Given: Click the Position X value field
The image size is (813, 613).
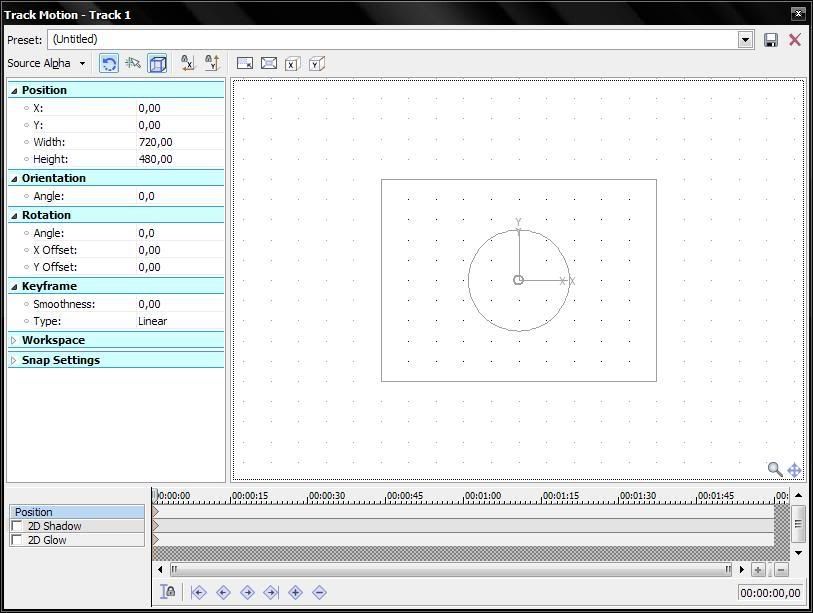Looking at the screenshot, I should (180, 108).
